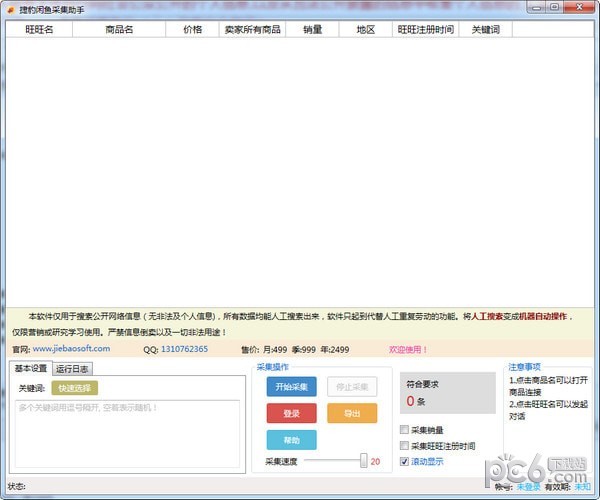Screen dimensions: 600x500
Task: Click the 采集速度 slider handle
Action: pyautogui.click(x=364, y=461)
